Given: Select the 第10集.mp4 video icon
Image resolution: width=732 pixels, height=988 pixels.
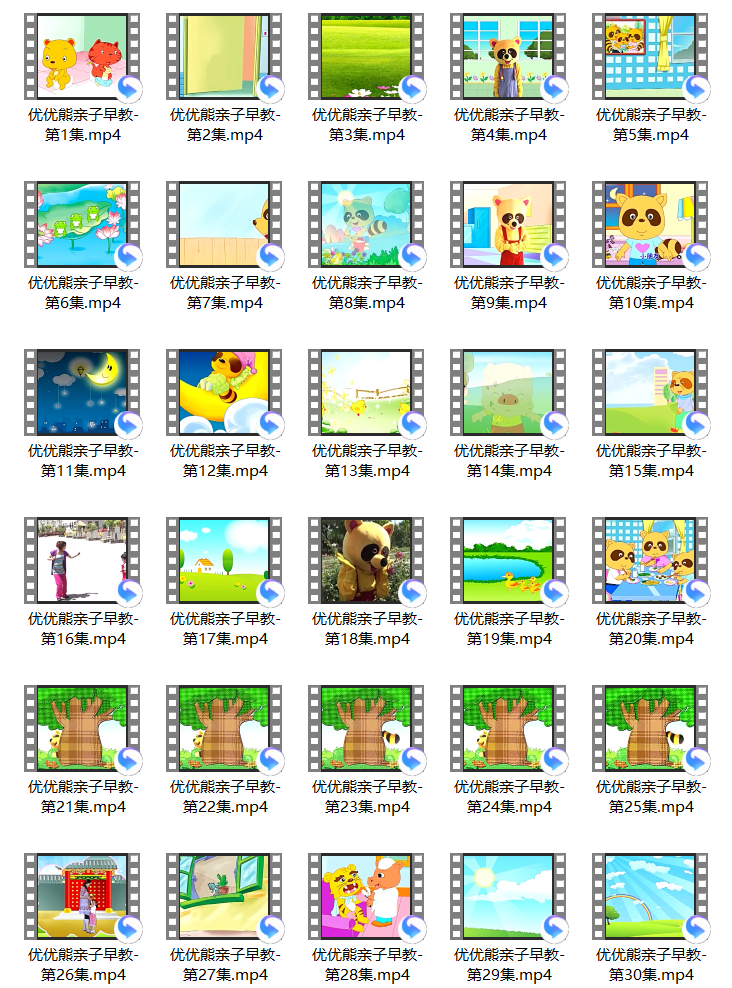Looking at the screenshot, I should tap(650, 225).
